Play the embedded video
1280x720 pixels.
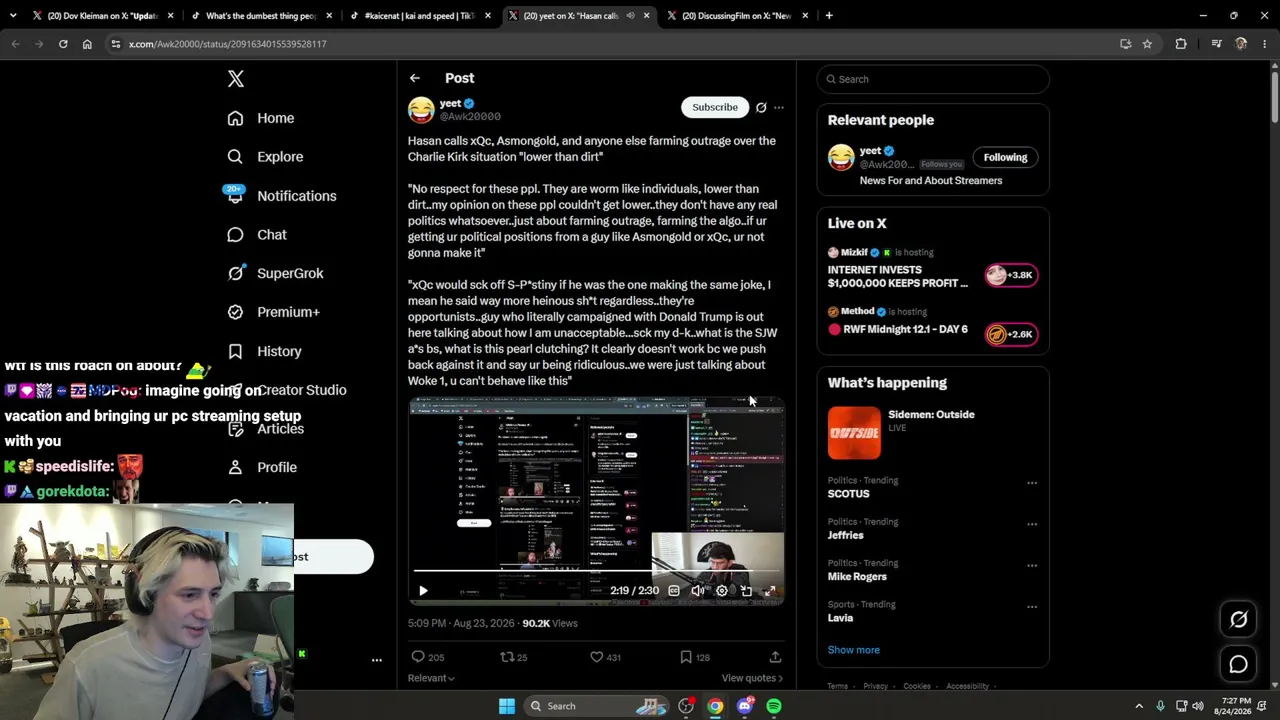pyautogui.click(x=423, y=591)
